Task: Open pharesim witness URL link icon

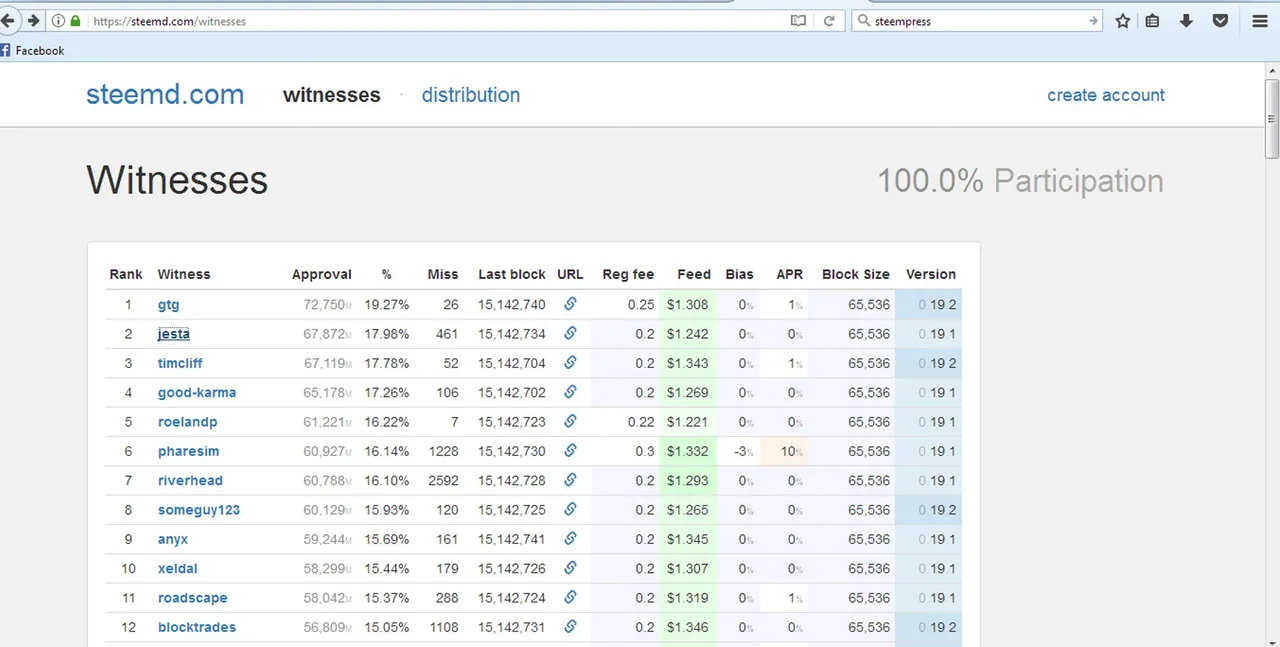Action: 570,451
